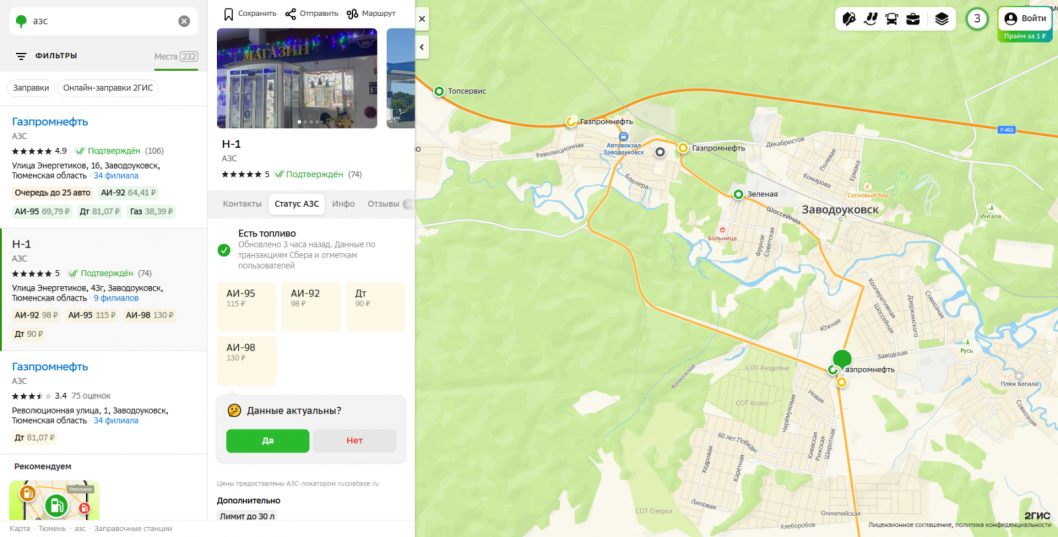Open 34 филиала link under Улица Энергетиков 16
Screen dimensions: 1058x537
(x=116, y=175)
